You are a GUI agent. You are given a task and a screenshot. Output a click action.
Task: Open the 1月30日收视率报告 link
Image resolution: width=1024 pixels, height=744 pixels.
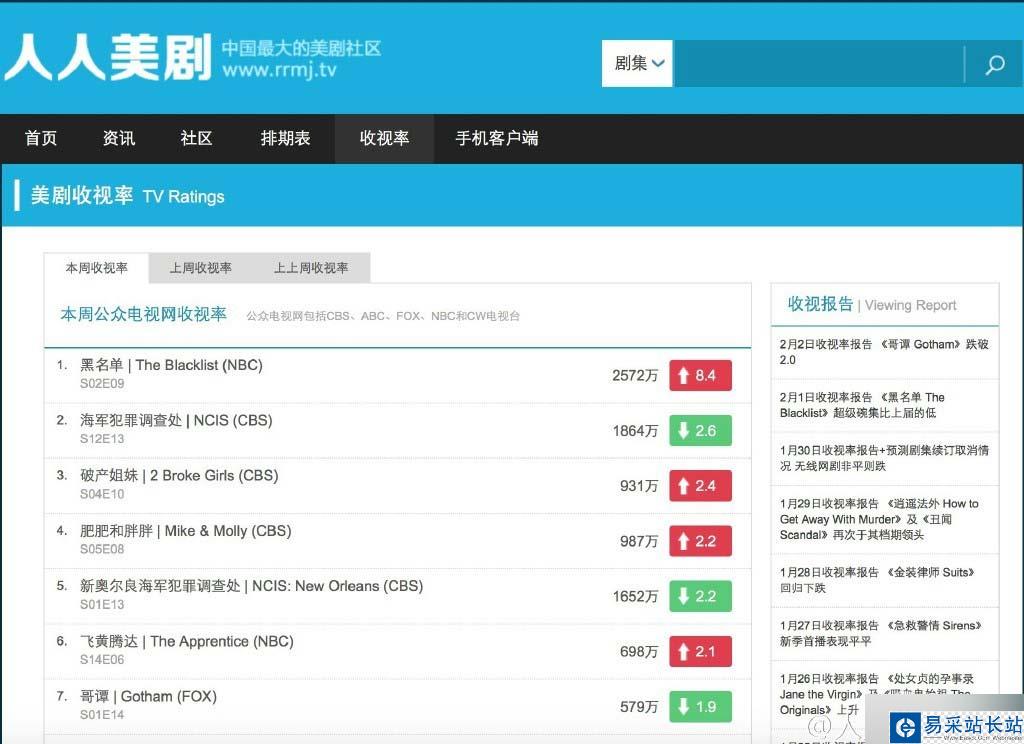[x=884, y=458]
